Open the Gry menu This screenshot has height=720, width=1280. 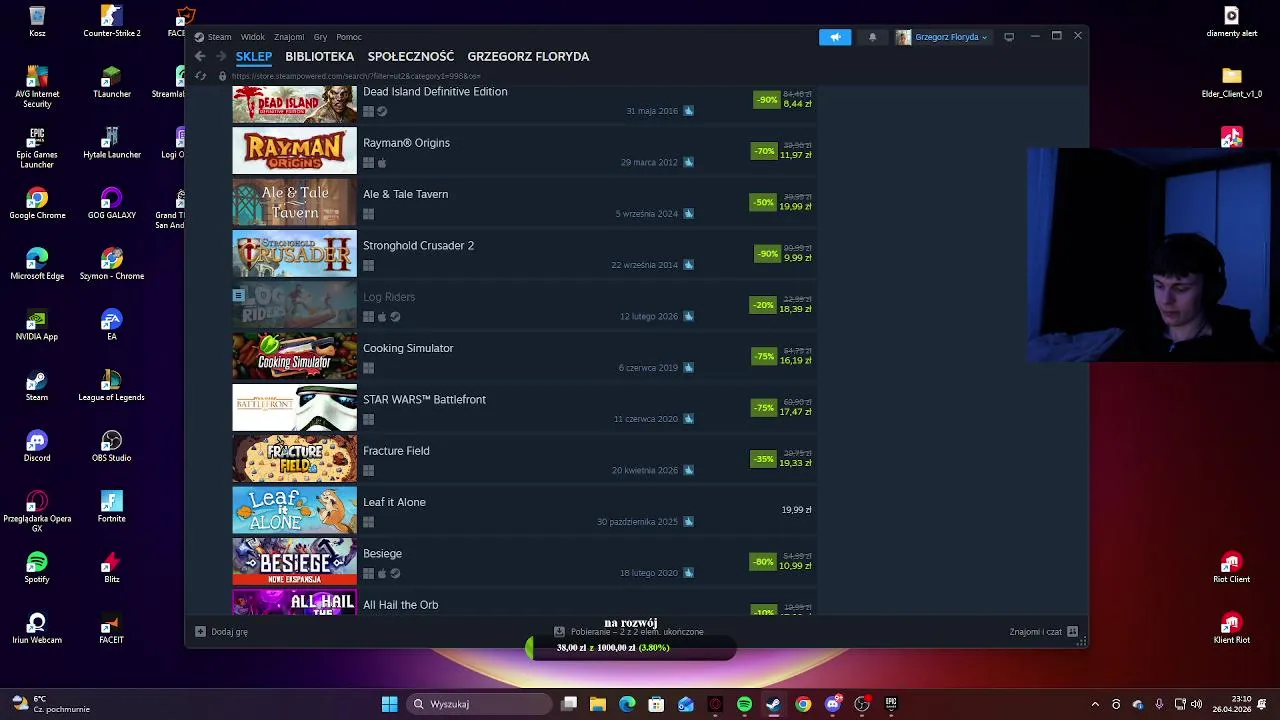click(320, 37)
